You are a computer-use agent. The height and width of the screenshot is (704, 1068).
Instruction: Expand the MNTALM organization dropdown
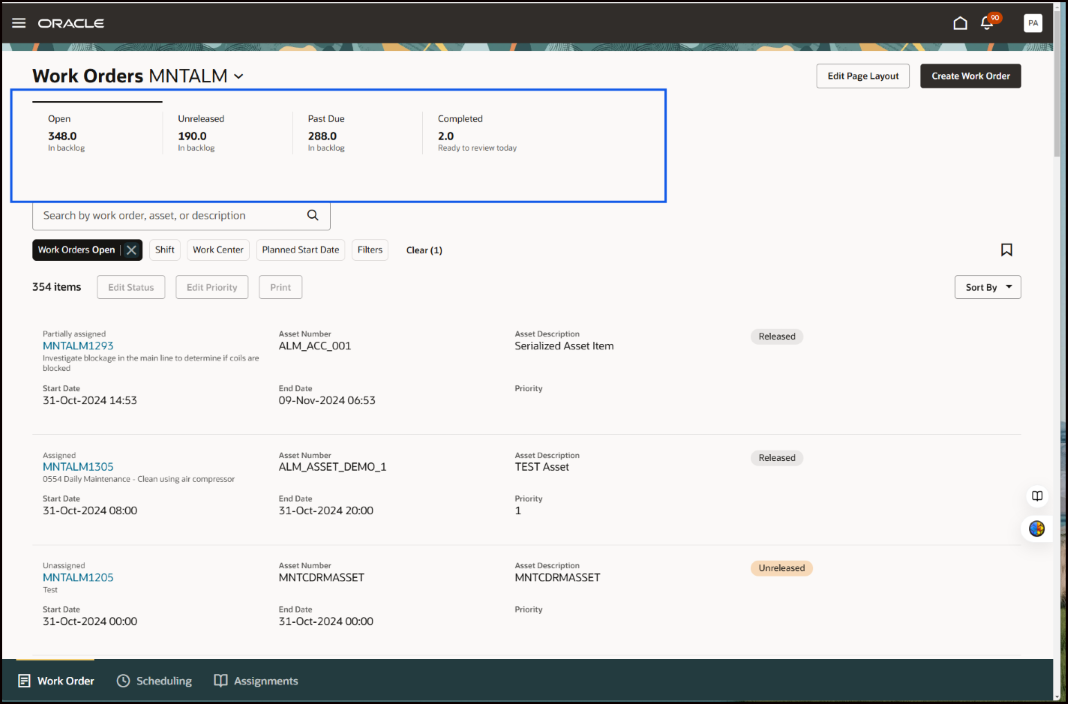pos(238,76)
